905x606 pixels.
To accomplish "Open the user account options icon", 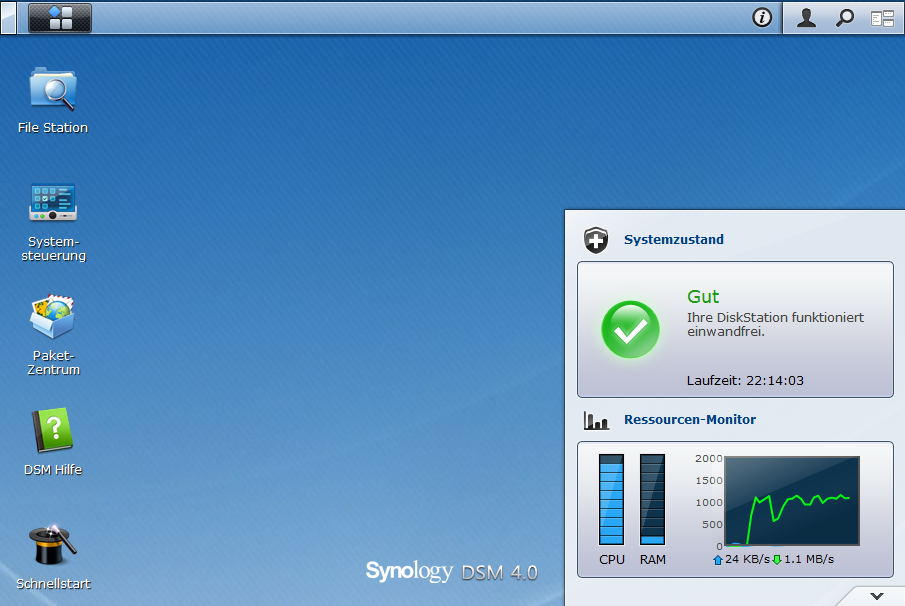I will pyautogui.click(x=806, y=18).
